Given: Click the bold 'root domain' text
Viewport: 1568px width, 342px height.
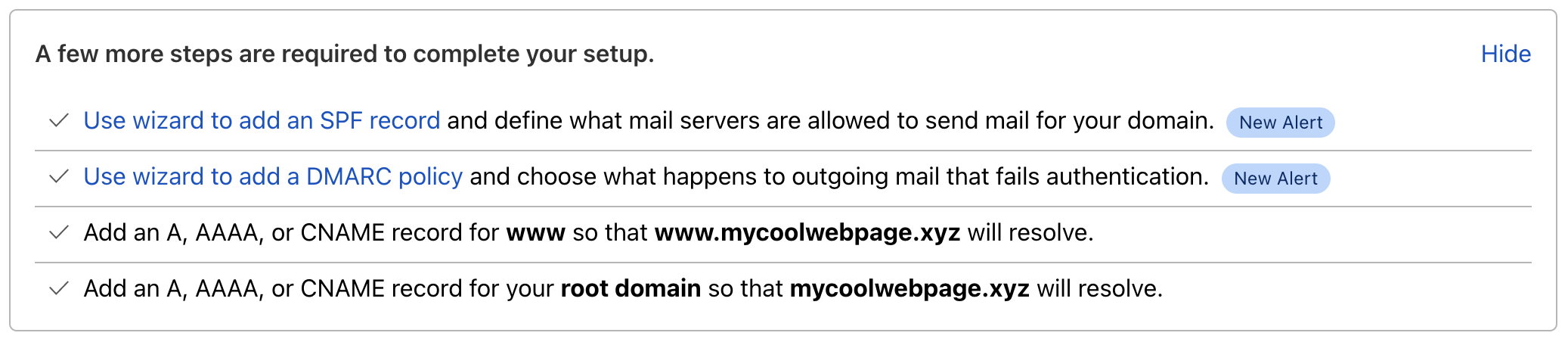Looking at the screenshot, I should [631, 289].
